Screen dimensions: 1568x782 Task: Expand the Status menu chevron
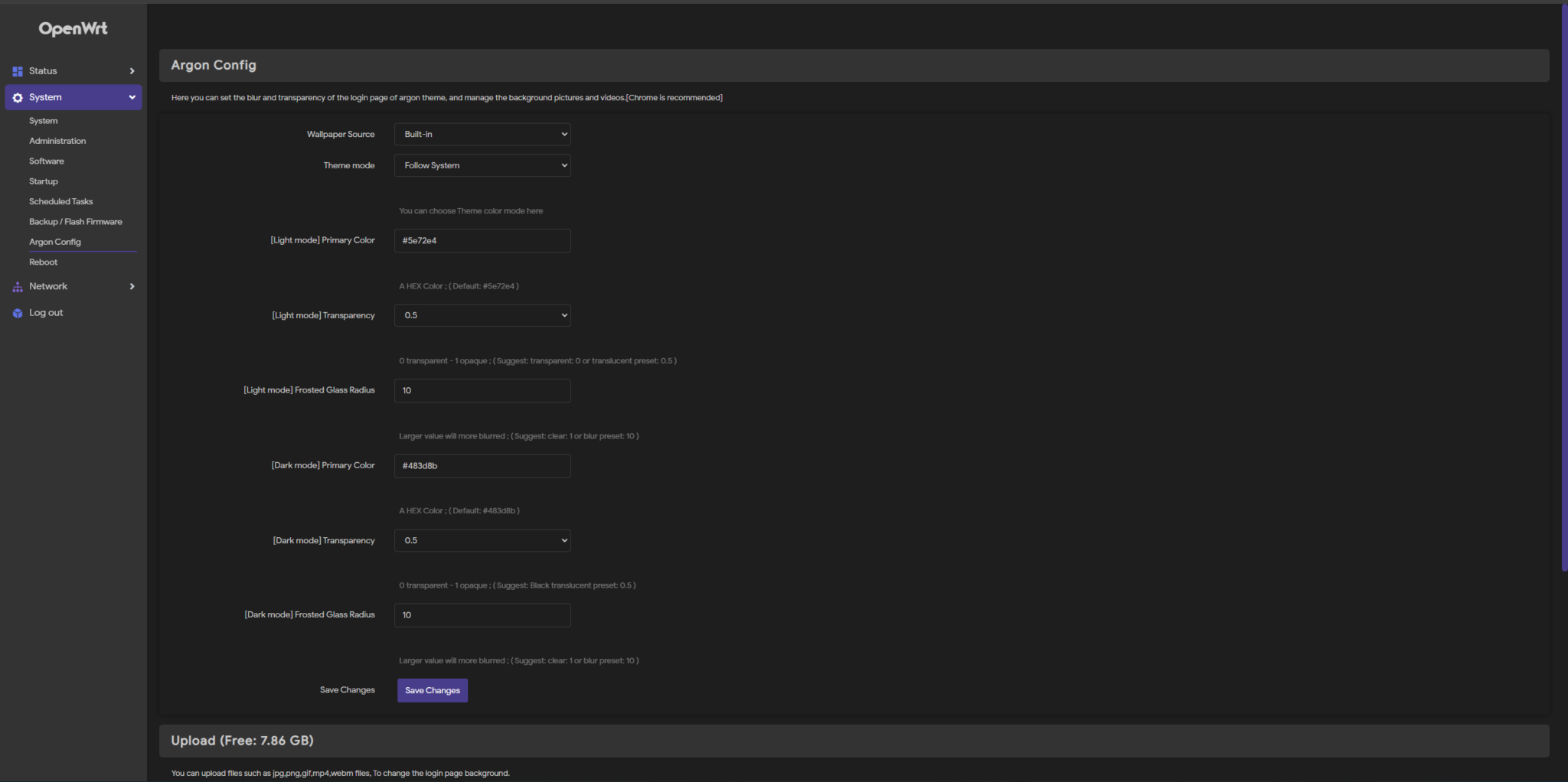132,71
